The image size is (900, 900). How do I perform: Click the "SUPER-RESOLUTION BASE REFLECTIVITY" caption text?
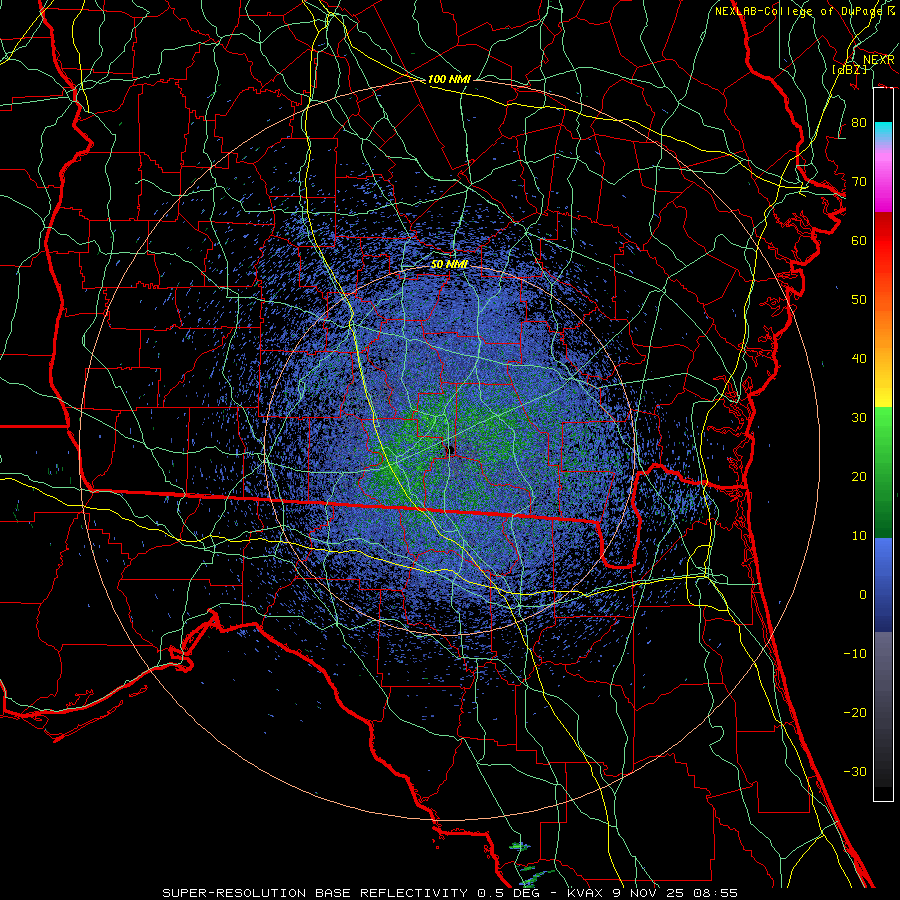(315, 893)
